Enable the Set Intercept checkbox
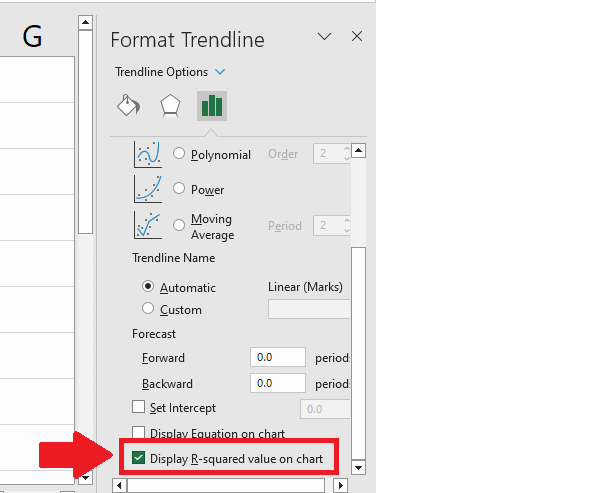The image size is (591, 493). pyautogui.click(x=138, y=407)
